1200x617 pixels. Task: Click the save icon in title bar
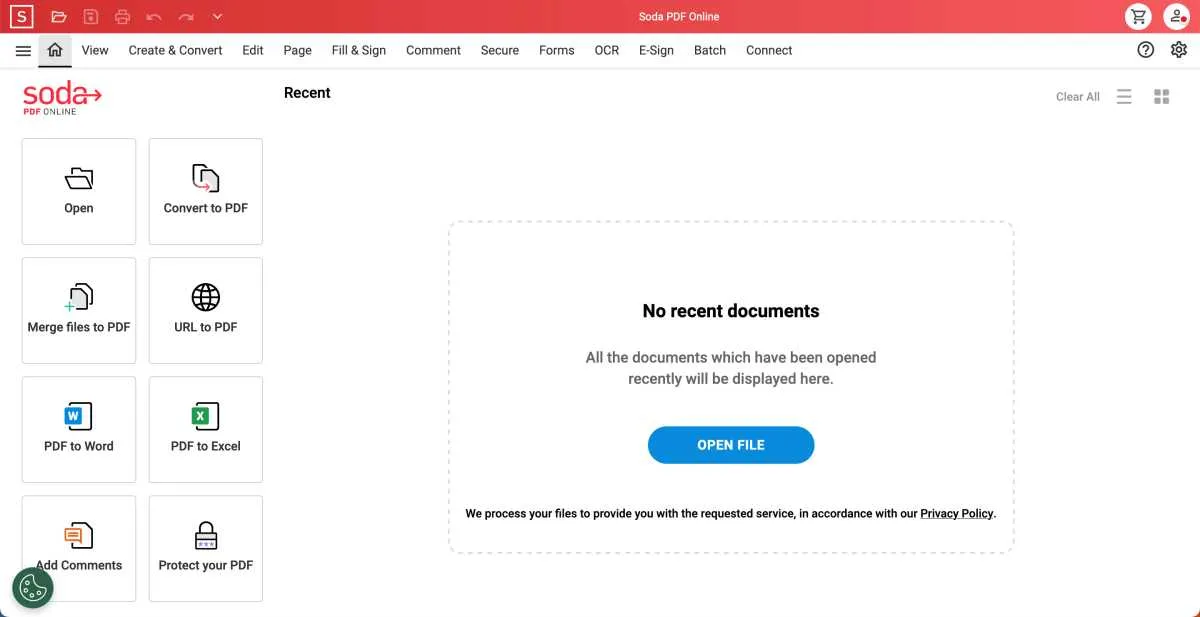tap(91, 16)
